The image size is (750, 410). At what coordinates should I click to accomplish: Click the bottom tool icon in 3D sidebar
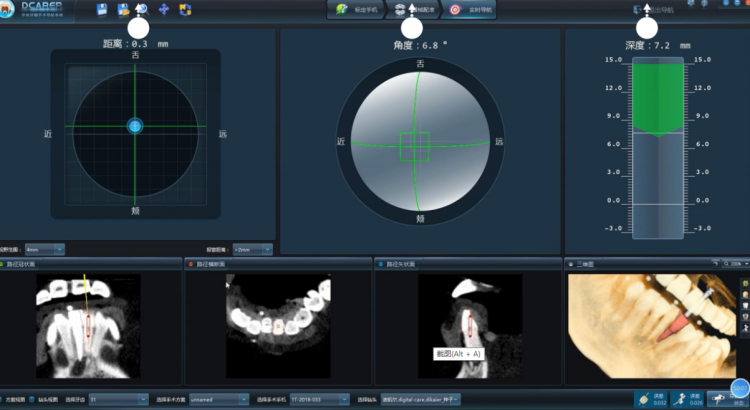745,328
